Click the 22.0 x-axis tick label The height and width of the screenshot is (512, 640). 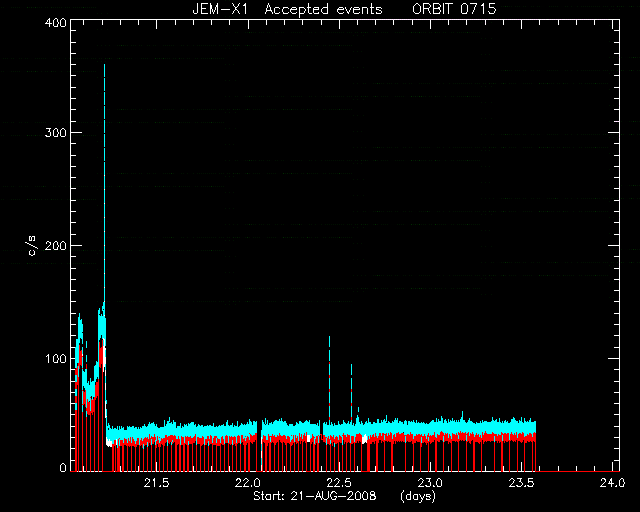248,483
